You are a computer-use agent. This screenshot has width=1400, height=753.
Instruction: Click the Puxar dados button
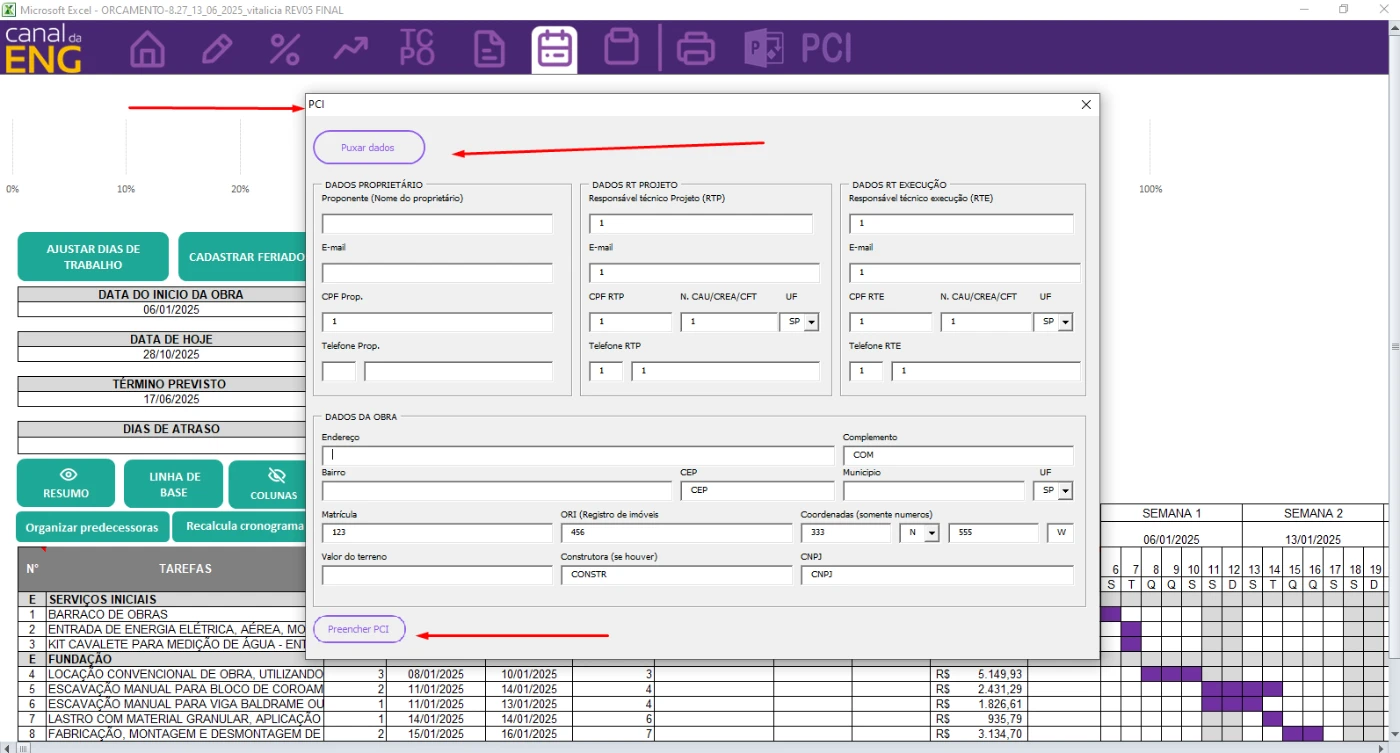pyautogui.click(x=368, y=147)
